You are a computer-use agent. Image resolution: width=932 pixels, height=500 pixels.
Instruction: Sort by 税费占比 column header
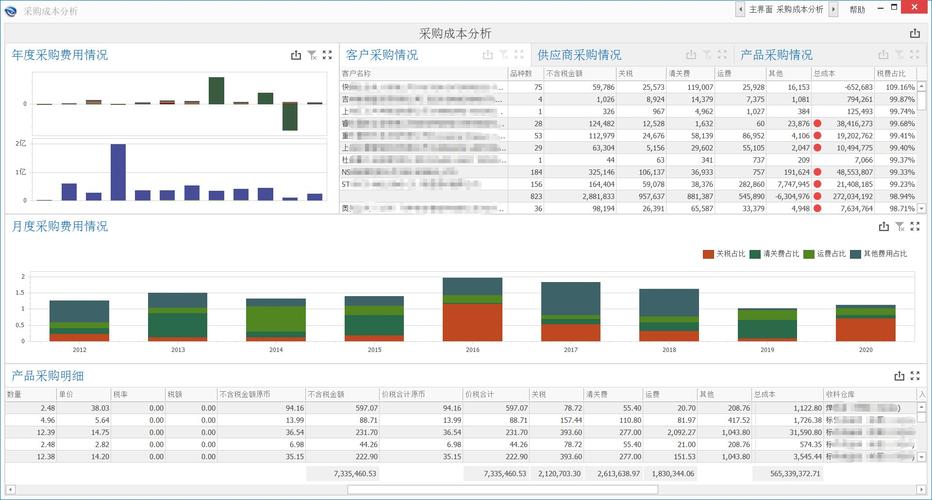tap(895, 74)
